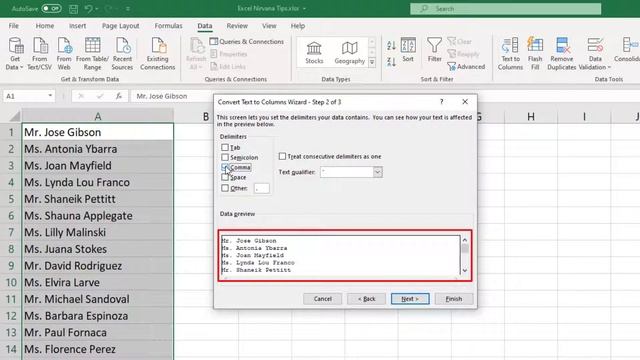Expand the Data Types gallery
Viewport: 640px width, 360px height.
pos(372,62)
